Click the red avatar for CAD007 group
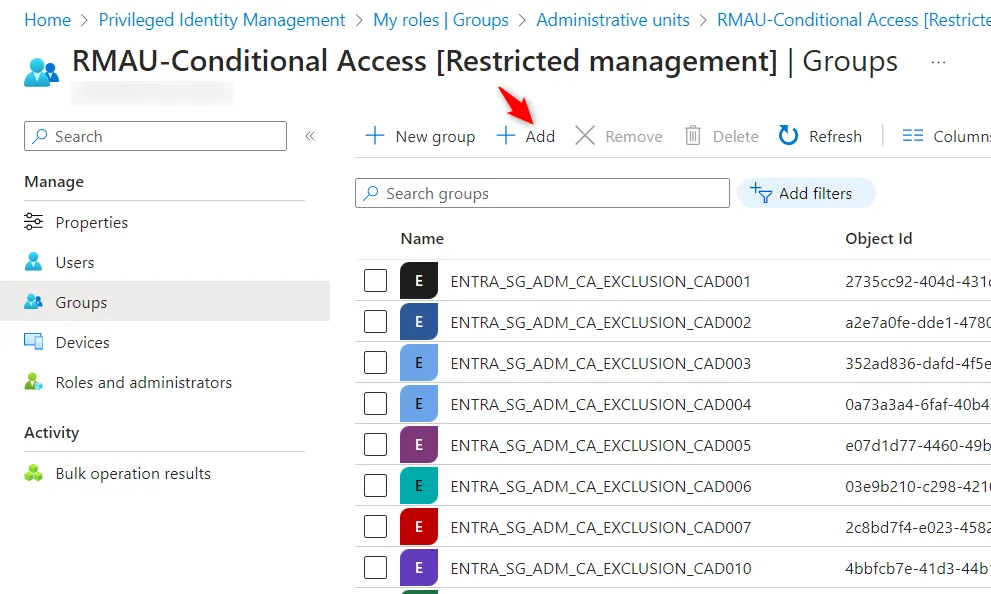 pos(419,527)
